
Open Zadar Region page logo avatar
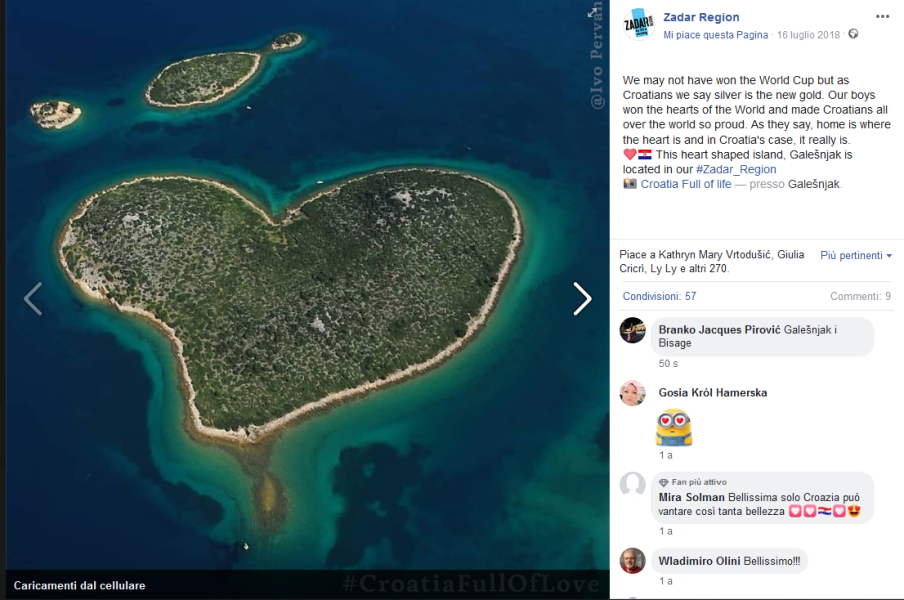638,24
